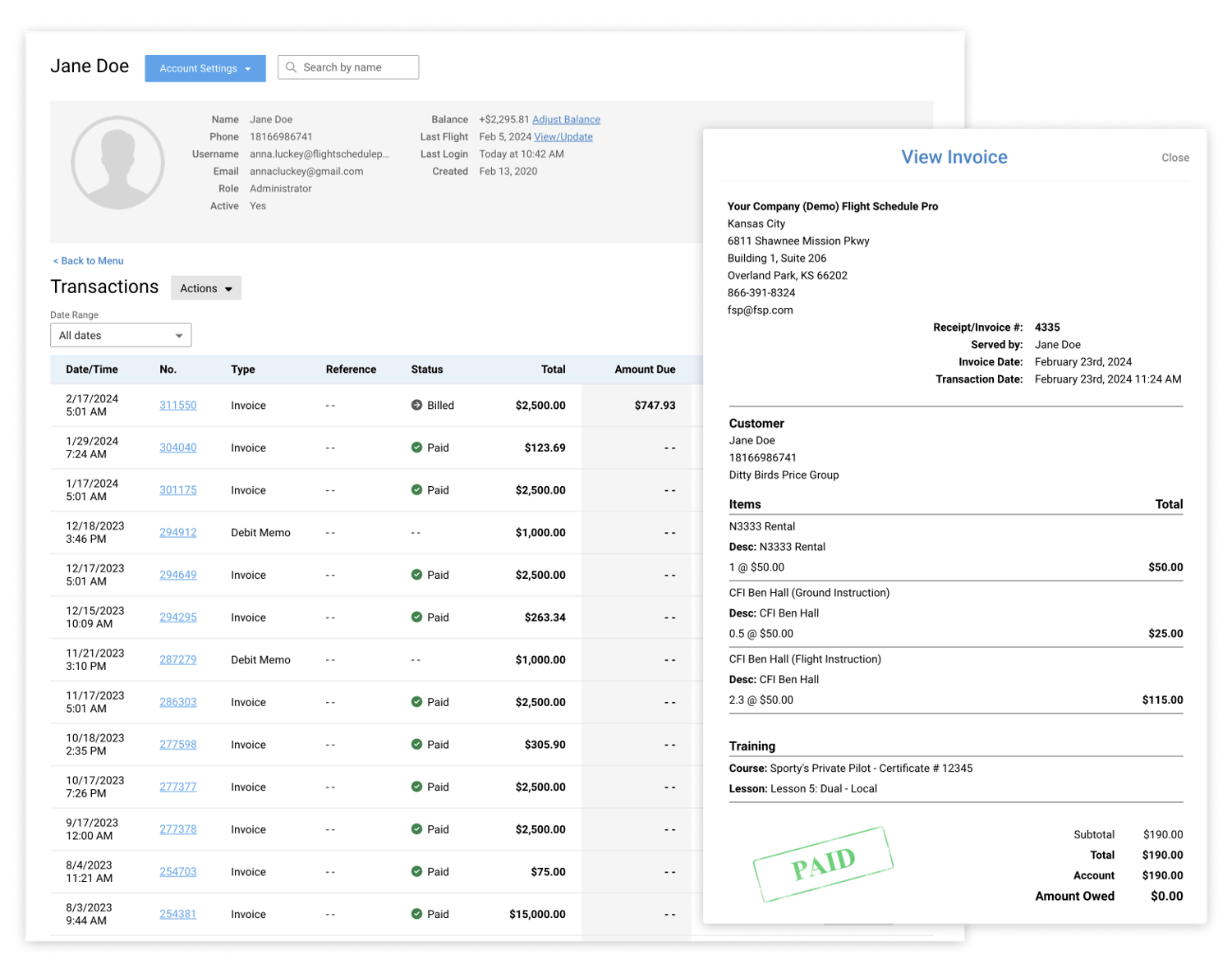Open the View/Update last flight link

563,137
